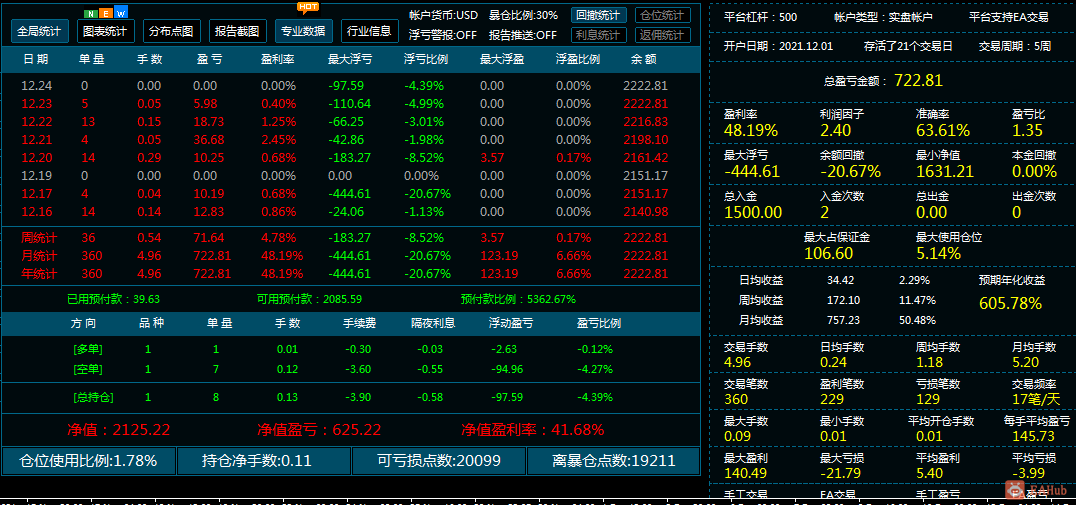
Task: Click 最小净值 1631.21 value
Action: pyautogui.click(x=944, y=172)
